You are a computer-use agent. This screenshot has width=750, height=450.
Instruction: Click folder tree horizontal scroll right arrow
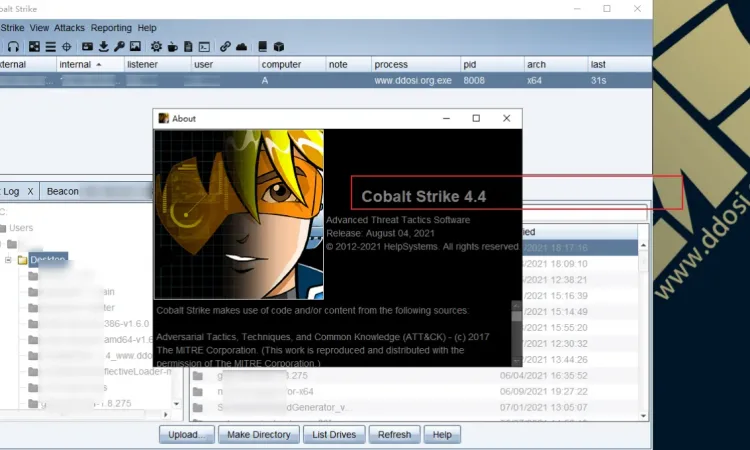coord(165,415)
